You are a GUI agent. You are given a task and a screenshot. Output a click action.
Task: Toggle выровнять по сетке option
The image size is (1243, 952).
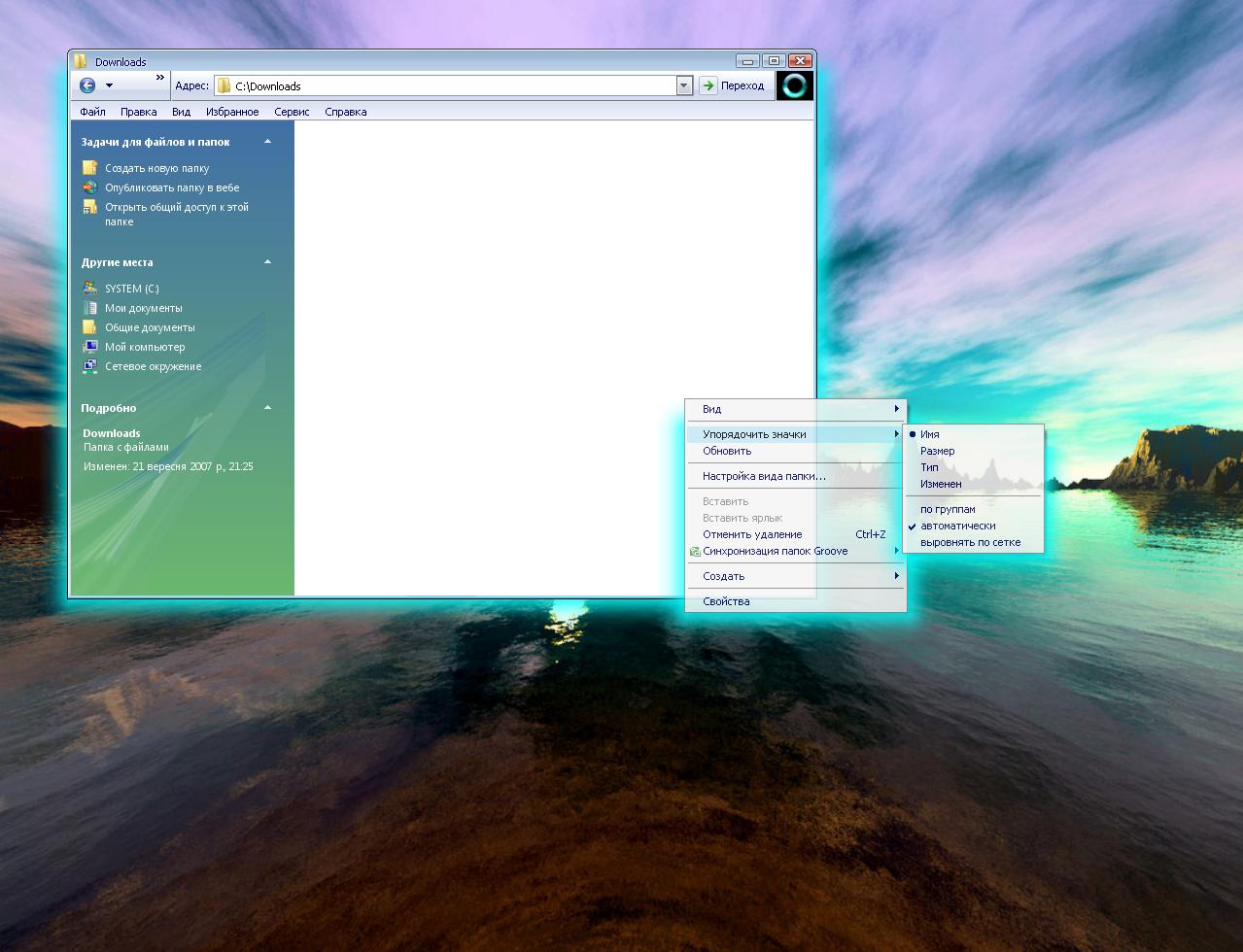pos(973,542)
